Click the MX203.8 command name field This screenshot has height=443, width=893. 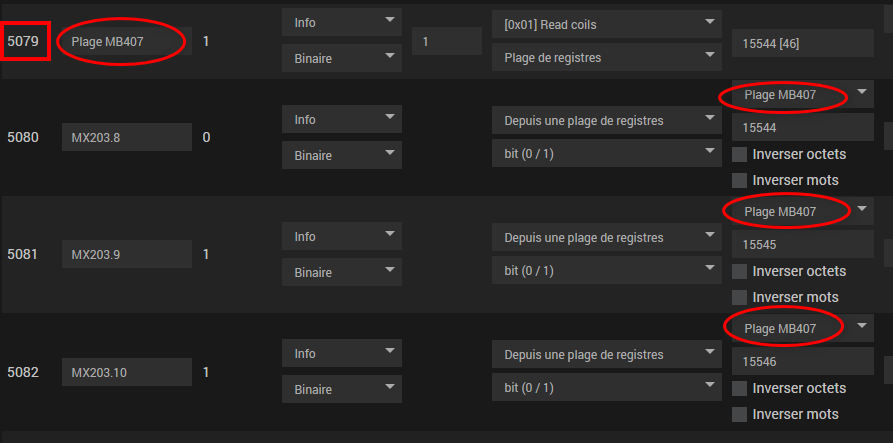click(x=126, y=137)
